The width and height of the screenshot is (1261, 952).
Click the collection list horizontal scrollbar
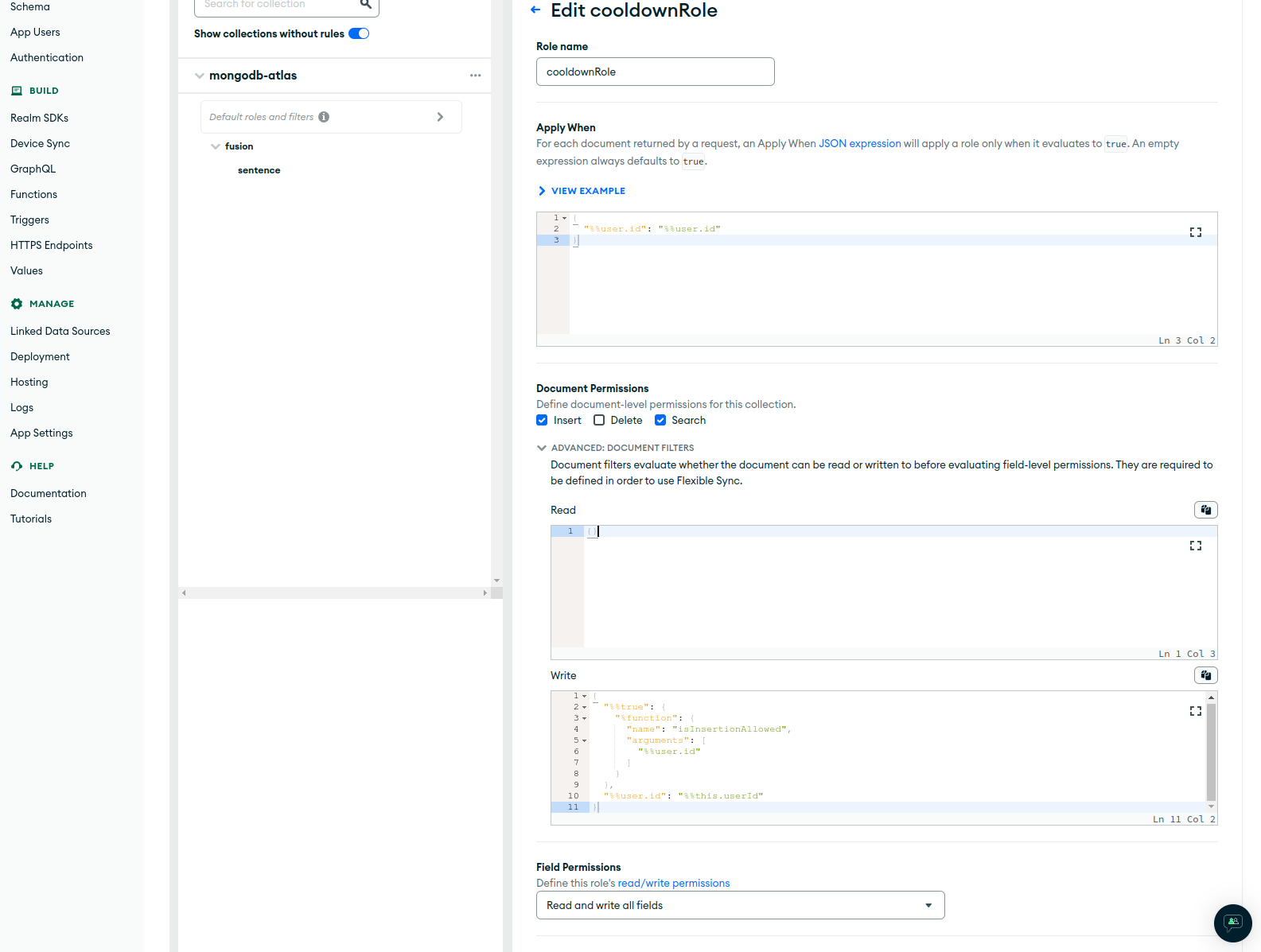click(x=334, y=593)
